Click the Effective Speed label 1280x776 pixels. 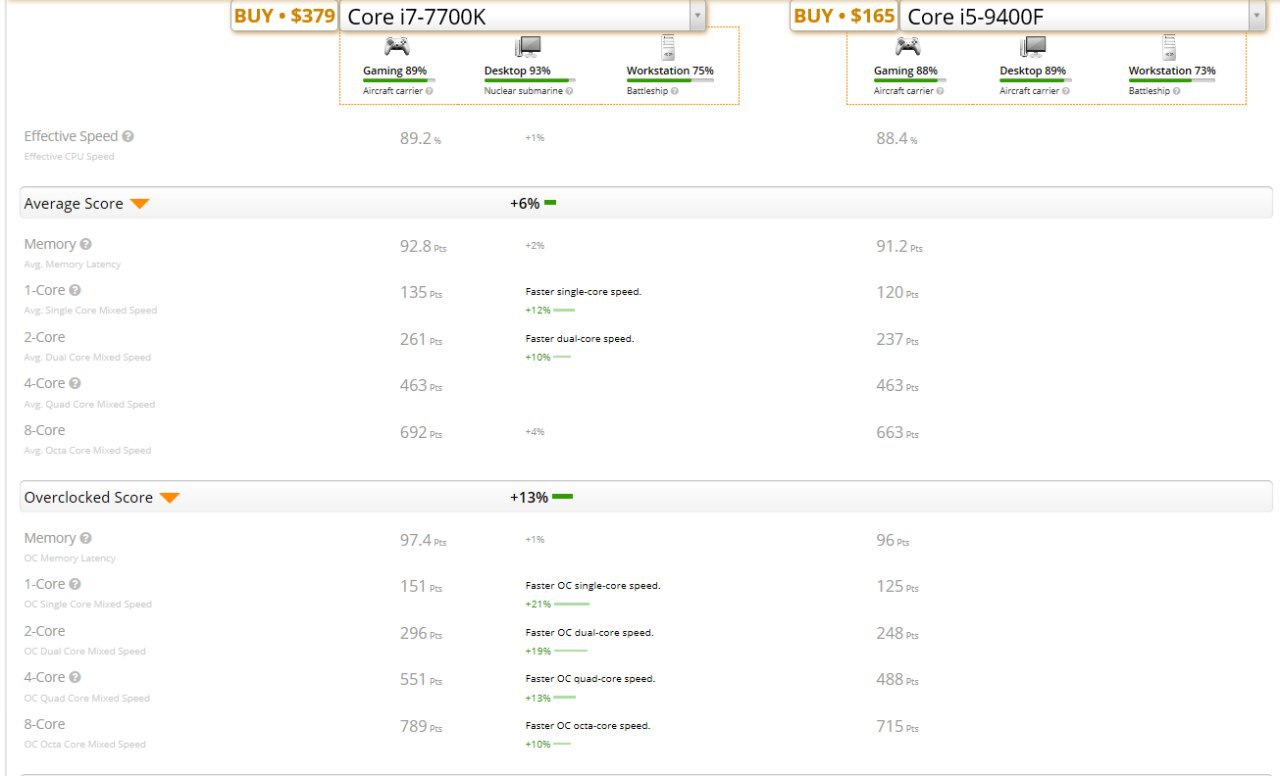pos(71,136)
